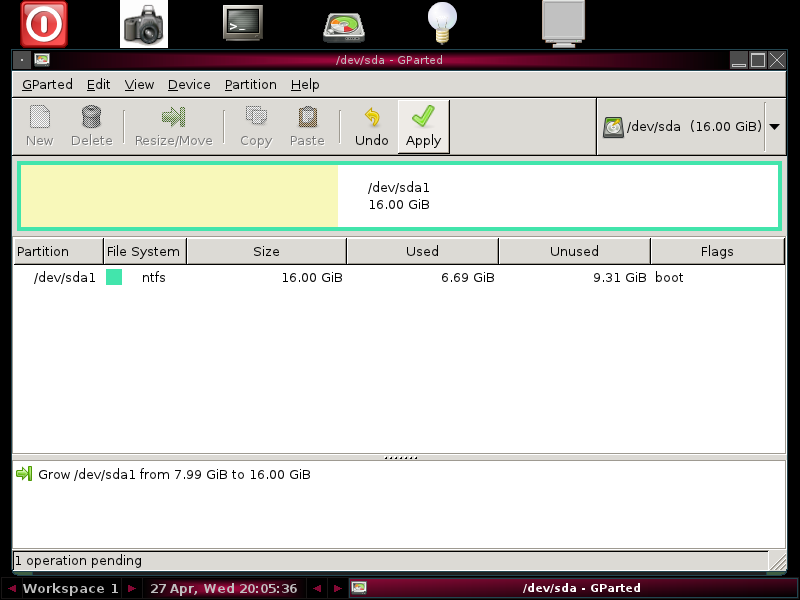Click the red power exit icon
Viewport: 800px width, 600px height.
point(44,24)
